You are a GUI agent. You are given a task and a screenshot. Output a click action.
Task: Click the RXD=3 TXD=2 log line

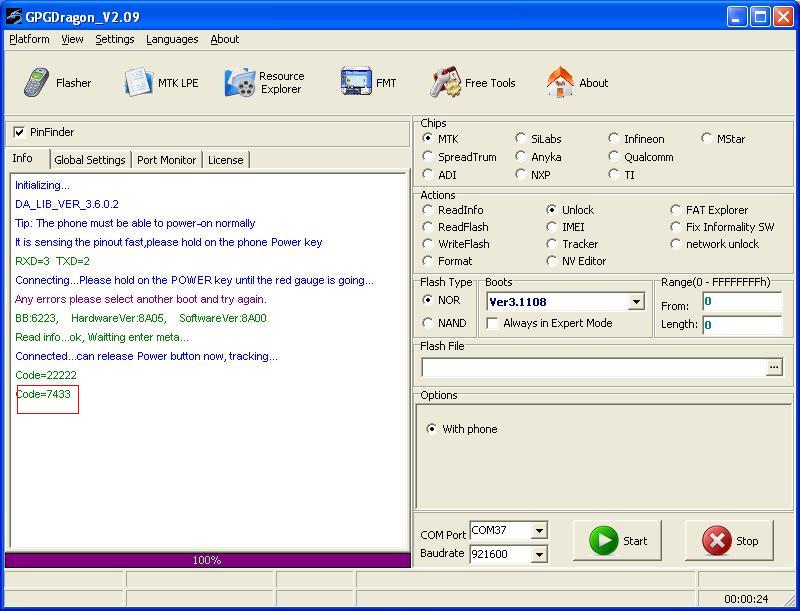click(x=53, y=261)
